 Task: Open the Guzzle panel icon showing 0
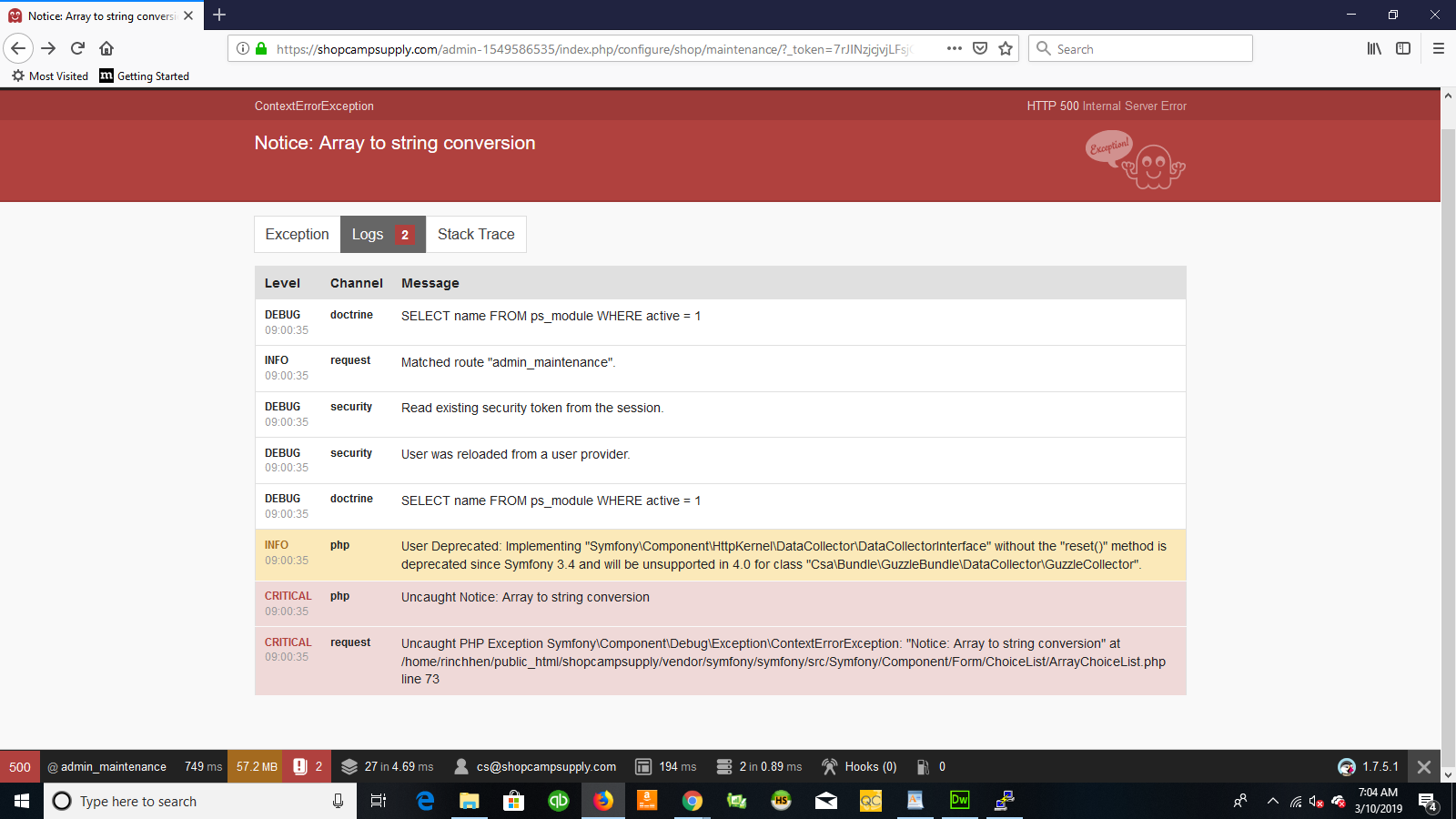pyautogui.click(x=930, y=766)
